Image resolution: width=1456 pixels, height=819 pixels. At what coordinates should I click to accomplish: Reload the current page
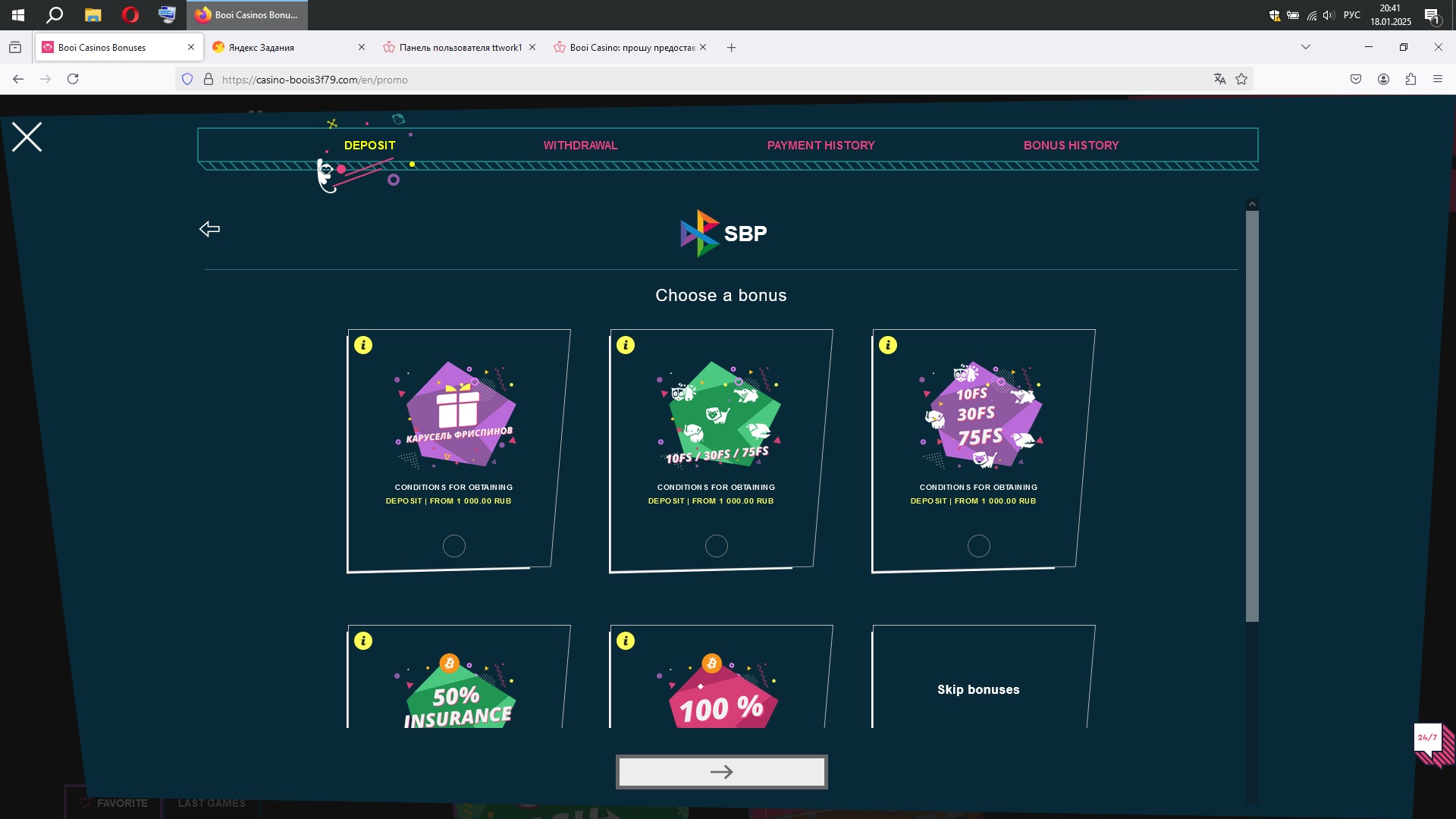[x=73, y=79]
